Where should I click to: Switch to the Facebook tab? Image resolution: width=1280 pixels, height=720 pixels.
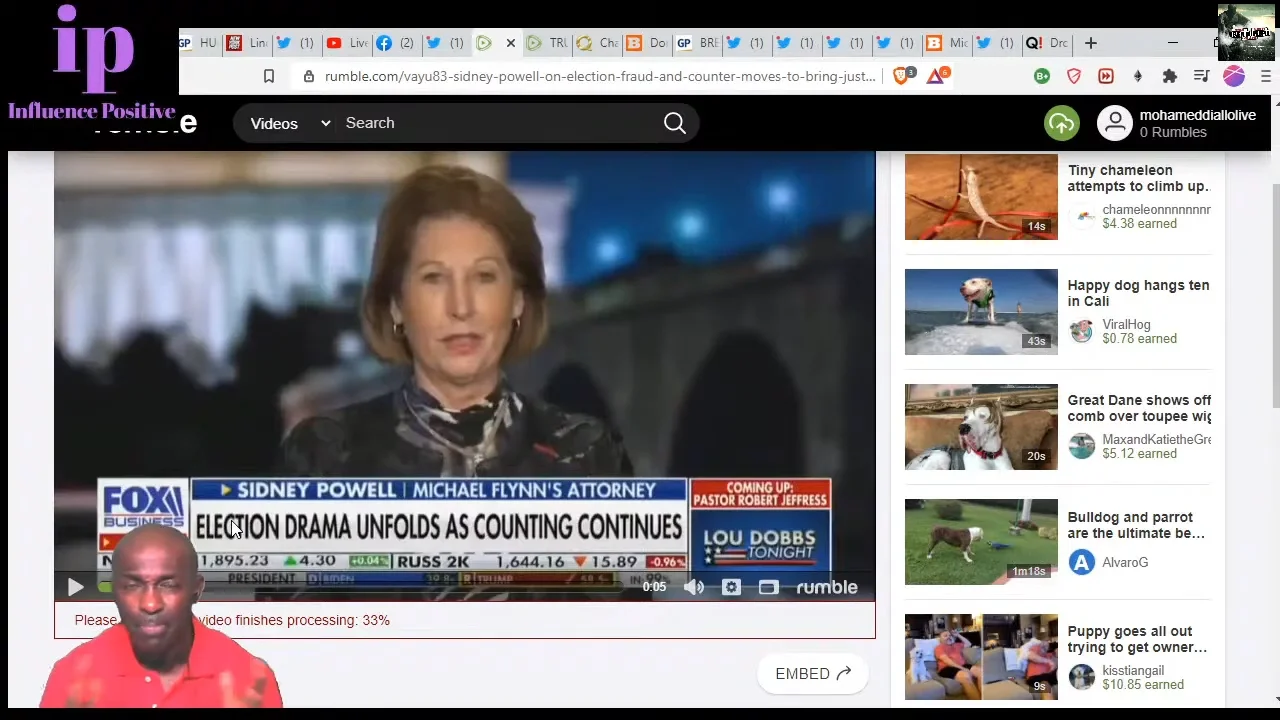[x=395, y=43]
